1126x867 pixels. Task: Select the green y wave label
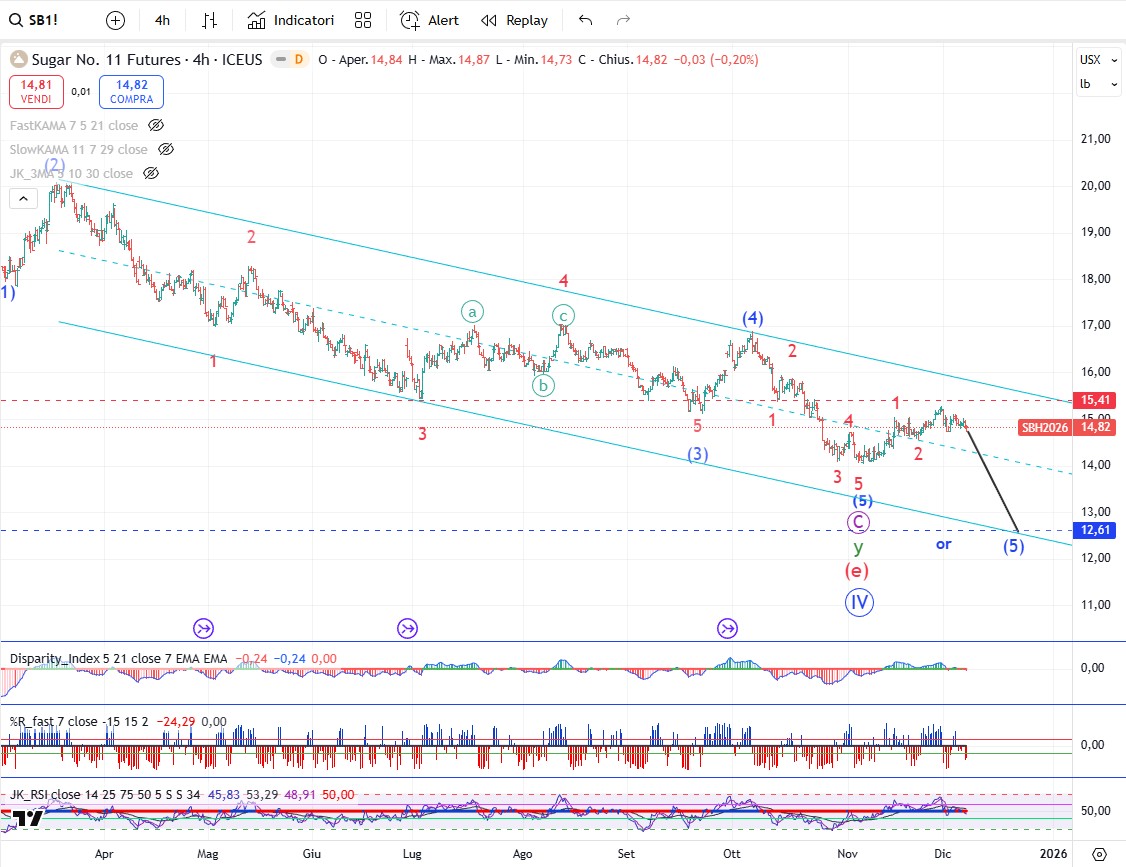[x=858, y=547]
